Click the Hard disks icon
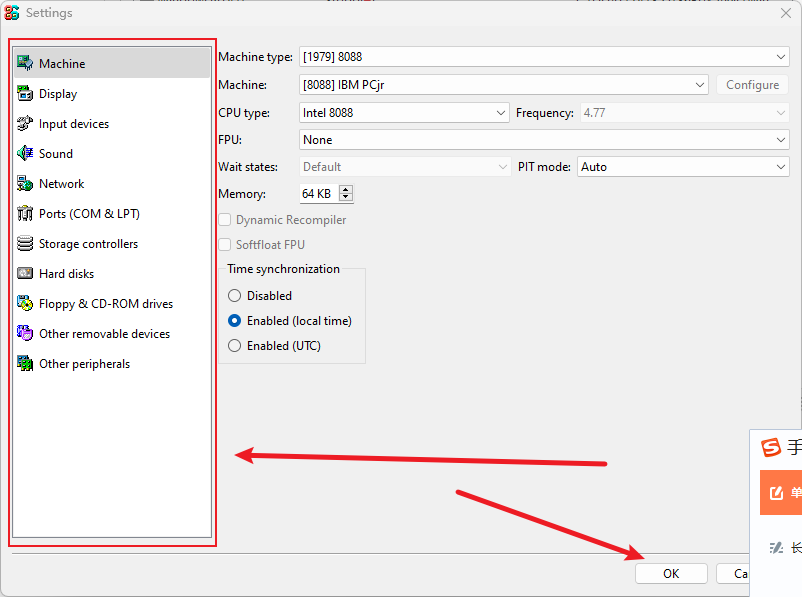Screen dimensions: 802x597 click(25, 274)
